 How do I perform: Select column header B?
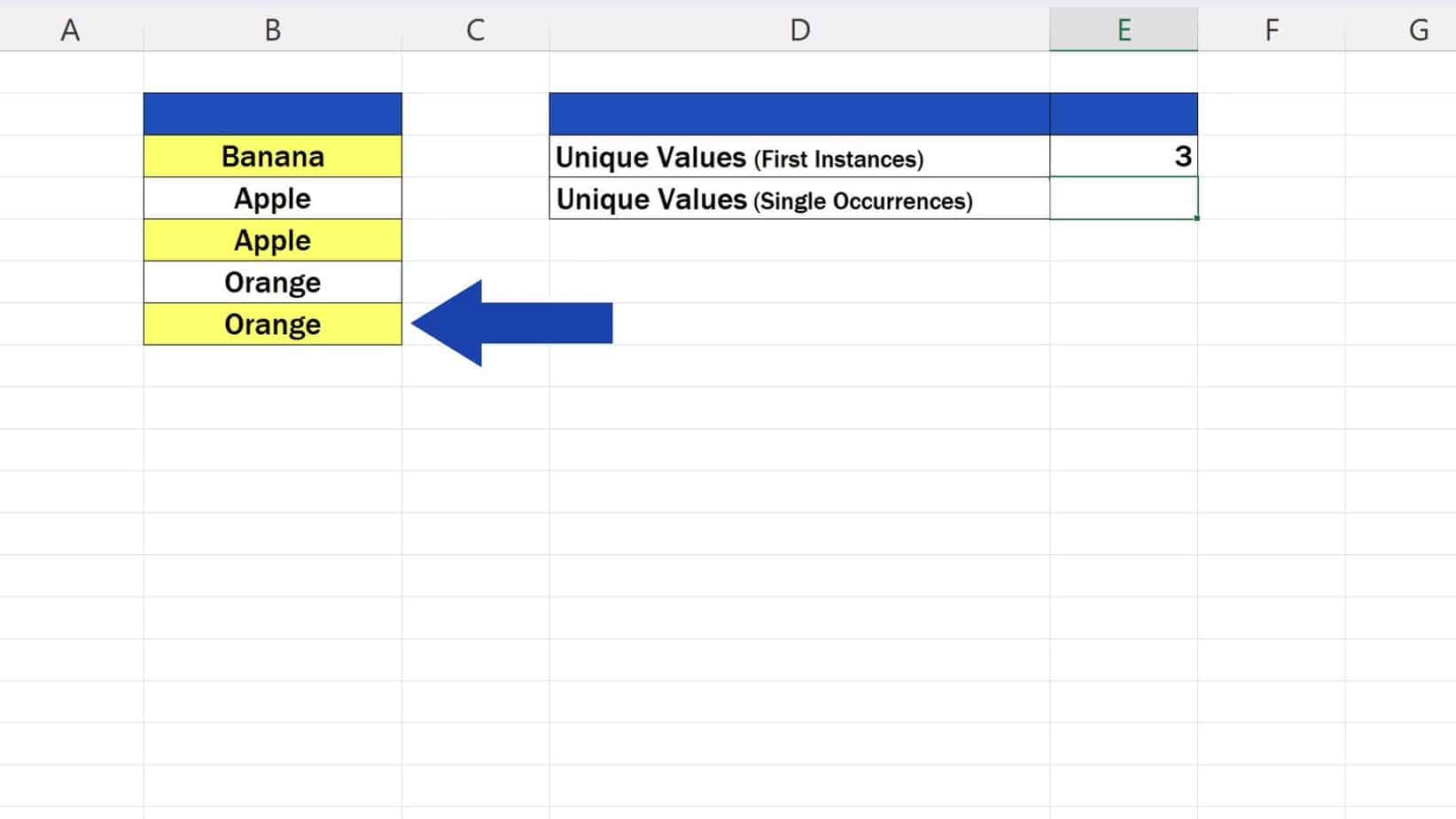coord(272,28)
